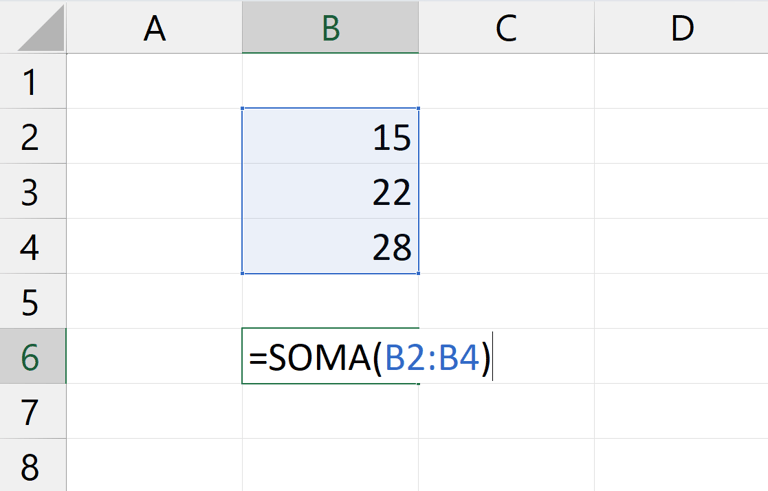Select column C header
Screen dimensions: 768x491
pos(506,28)
